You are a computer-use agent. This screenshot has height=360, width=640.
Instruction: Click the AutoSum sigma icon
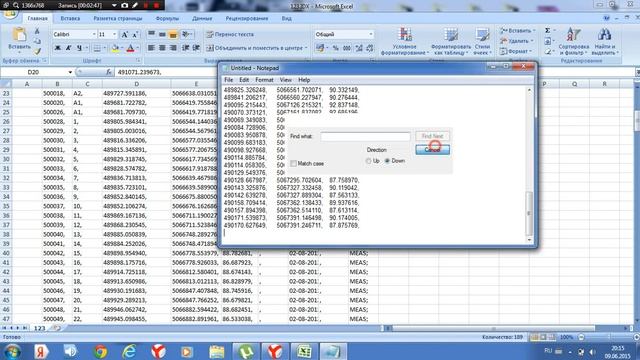click(x=548, y=31)
